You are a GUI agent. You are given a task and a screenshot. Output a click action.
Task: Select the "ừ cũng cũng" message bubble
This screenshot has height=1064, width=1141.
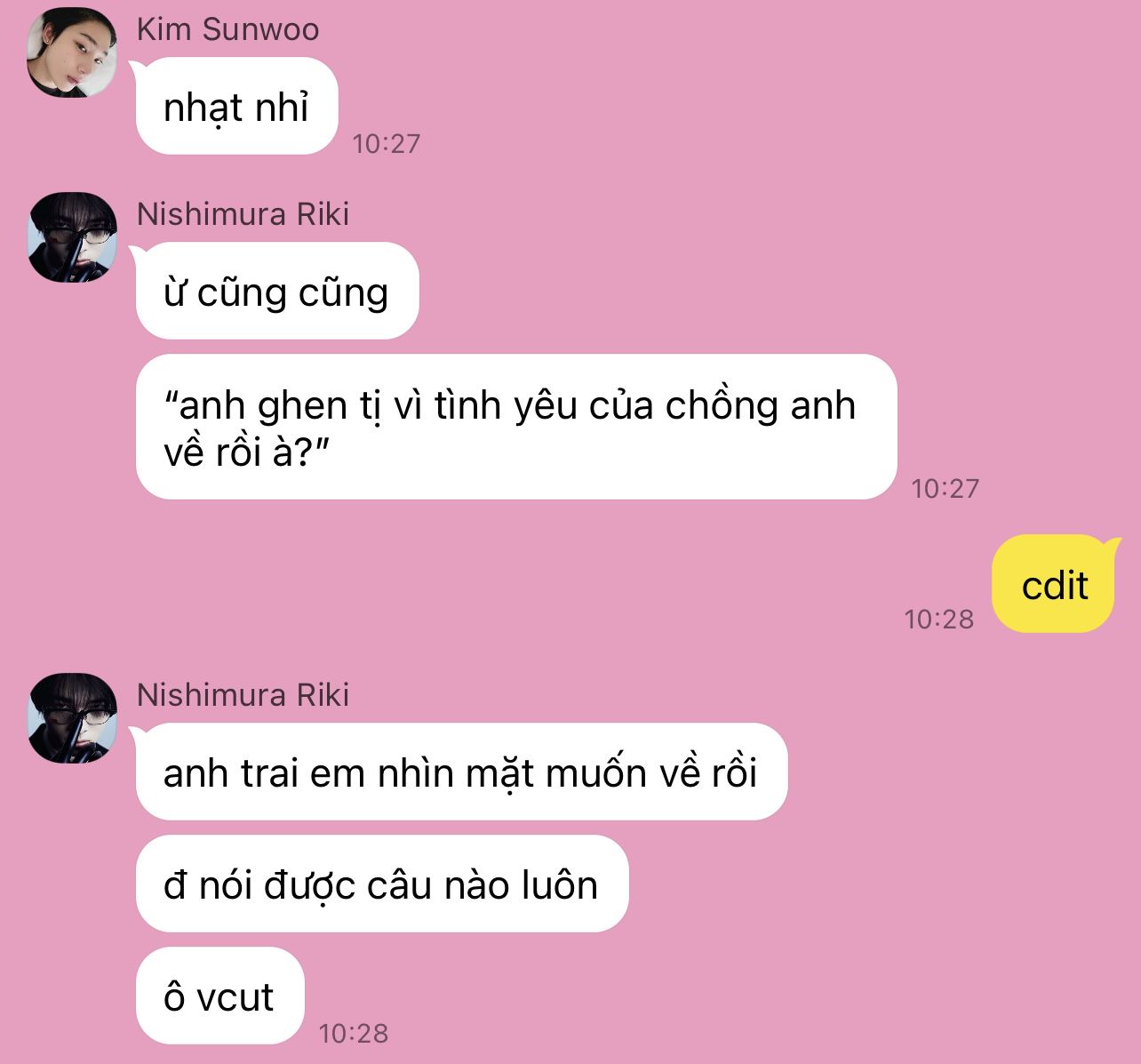tap(276, 292)
